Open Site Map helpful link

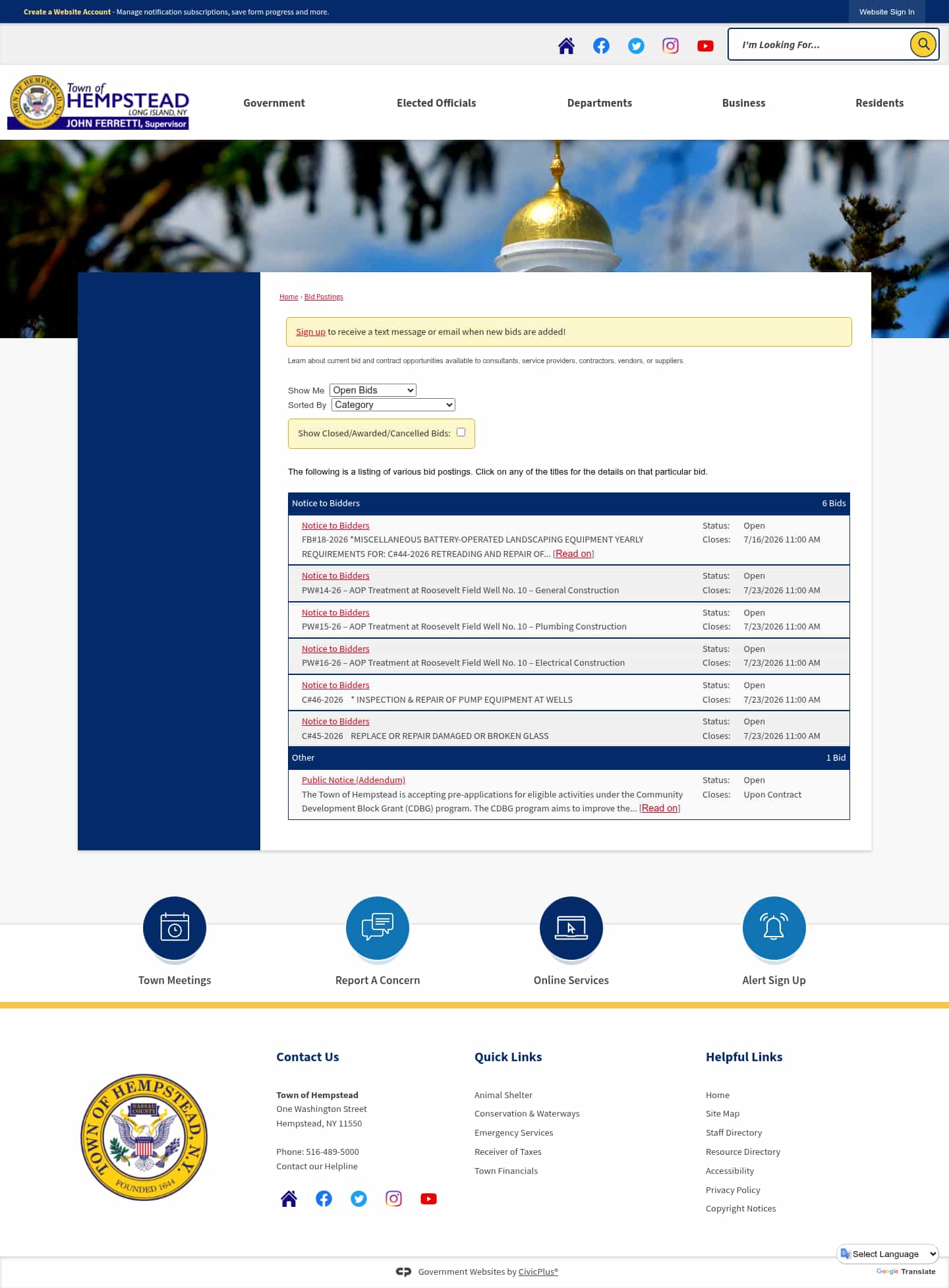[x=722, y=1113]
